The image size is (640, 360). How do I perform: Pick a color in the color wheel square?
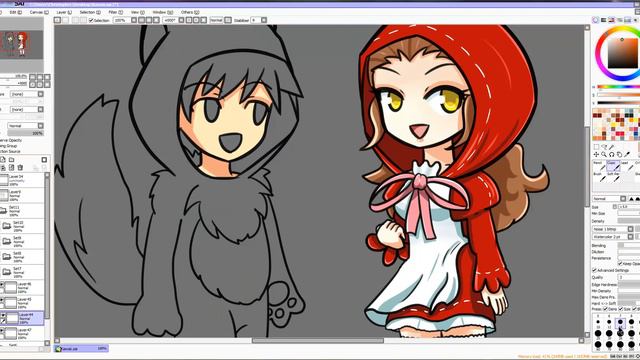pos(623,53)
